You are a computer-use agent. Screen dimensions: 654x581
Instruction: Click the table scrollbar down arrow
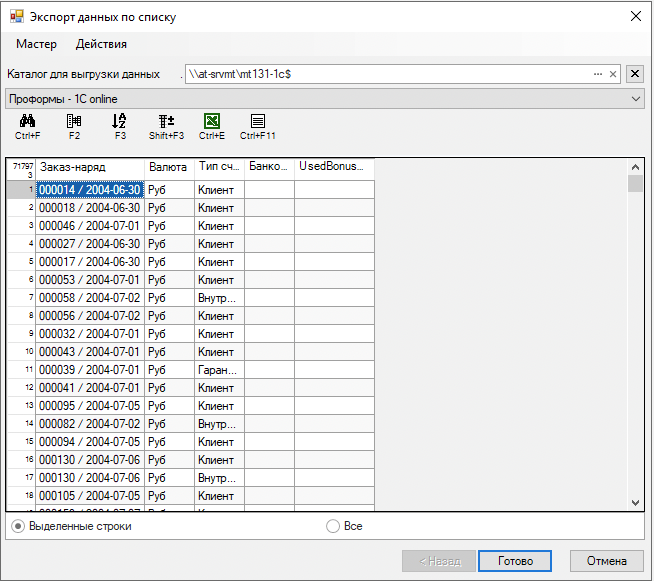636,502
